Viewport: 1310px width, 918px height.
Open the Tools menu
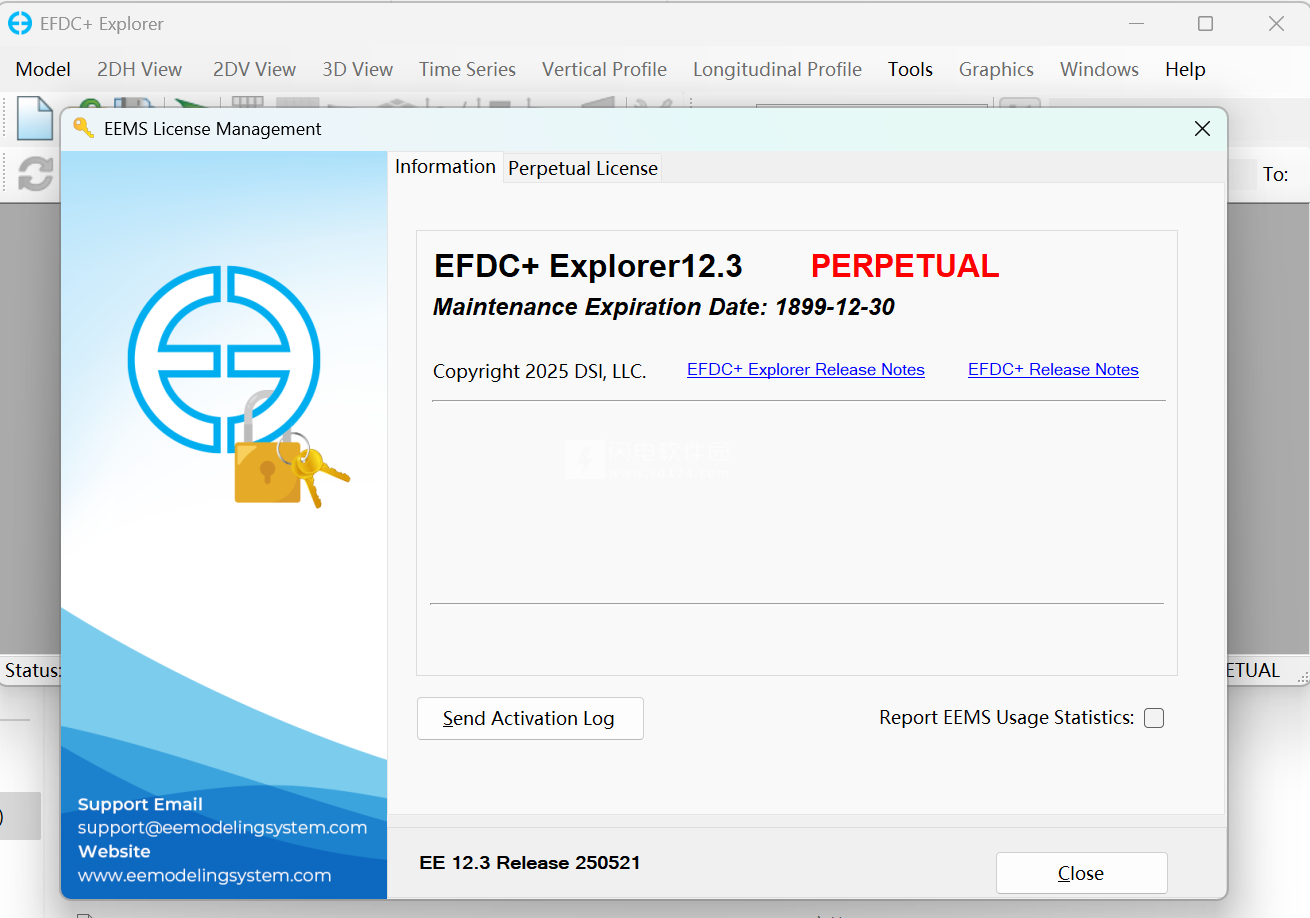tap(910, 69)
